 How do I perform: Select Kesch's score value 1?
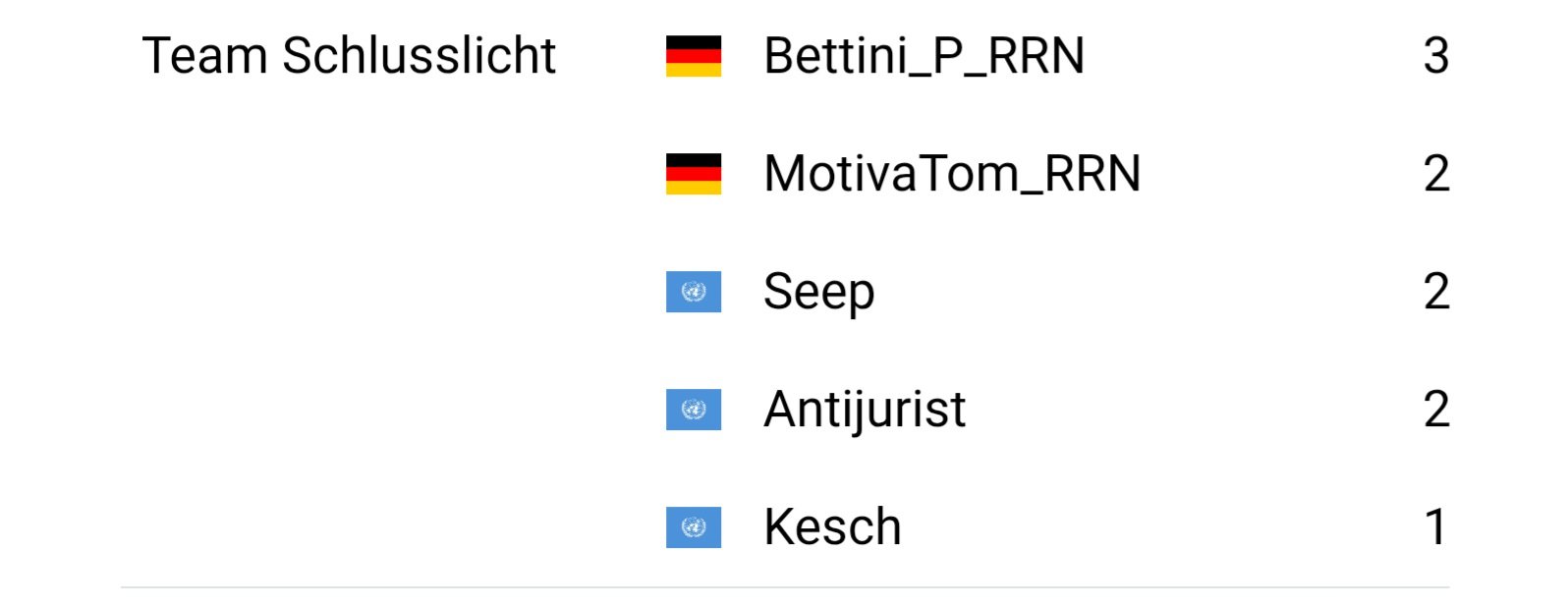pyautogui.click(x=1435, y=527)
